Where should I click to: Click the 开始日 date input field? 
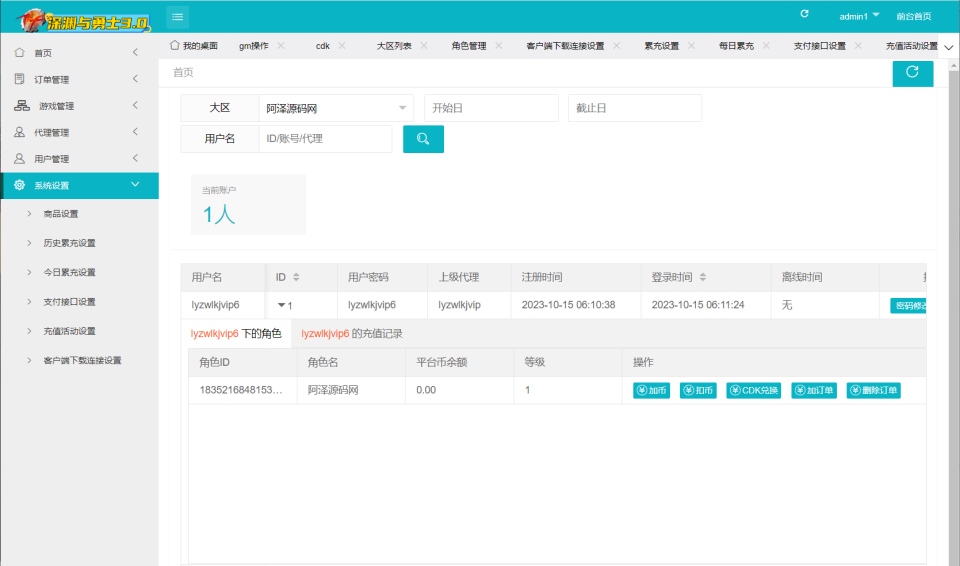(x=492, y=108)
